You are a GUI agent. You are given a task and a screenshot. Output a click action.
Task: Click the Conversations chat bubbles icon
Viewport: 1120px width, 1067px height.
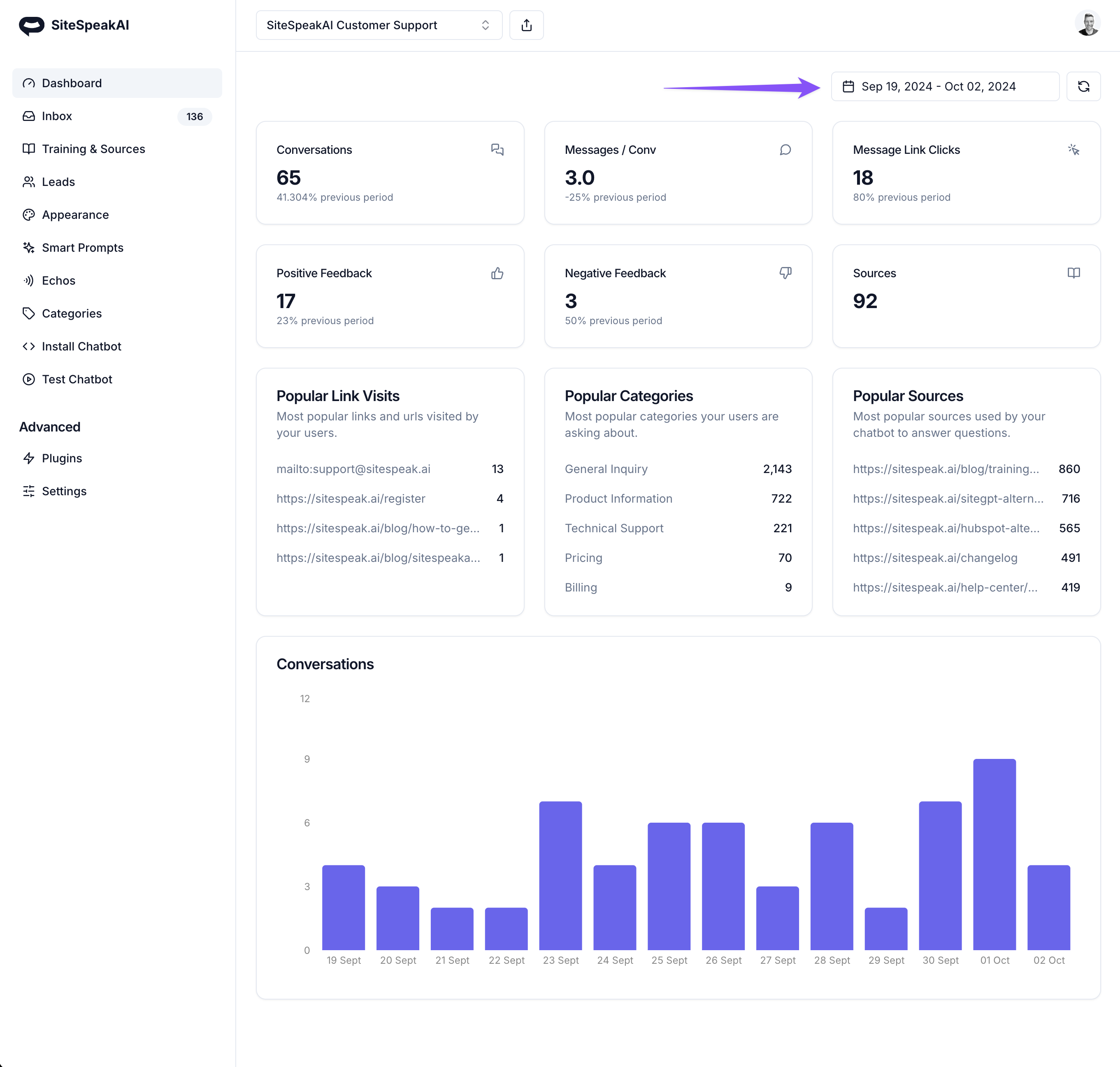pyautogui.click(x=497, y=150)
